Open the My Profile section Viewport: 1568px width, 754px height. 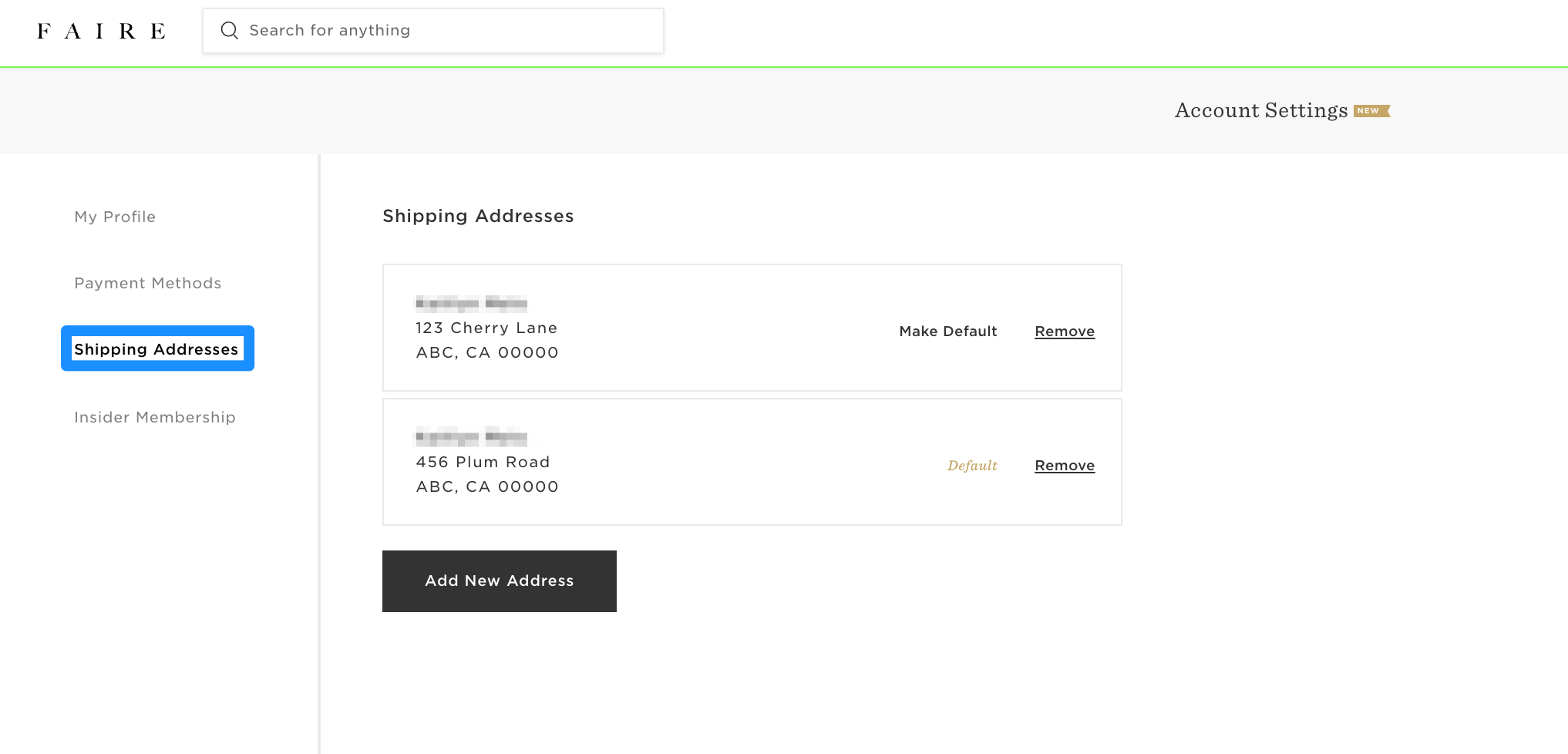tap(115, 217)
